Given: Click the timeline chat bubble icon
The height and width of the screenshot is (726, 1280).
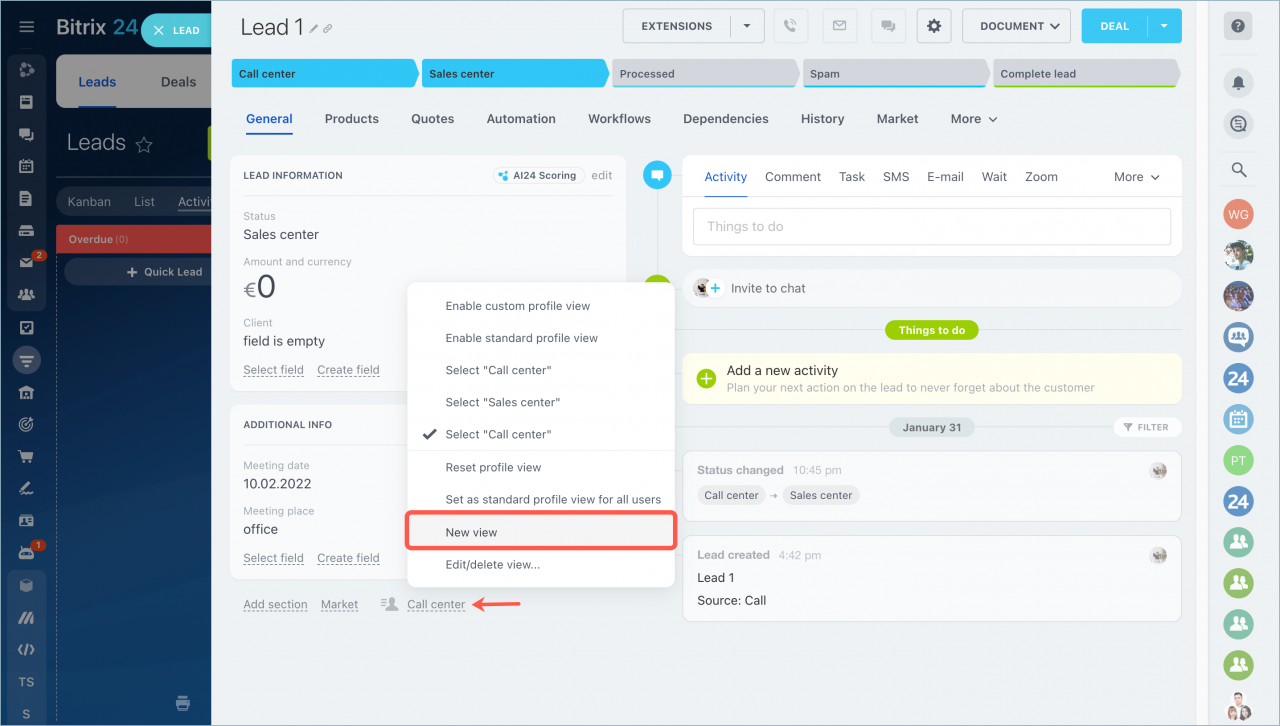Looking at the screenshot, I should [657, 174].
